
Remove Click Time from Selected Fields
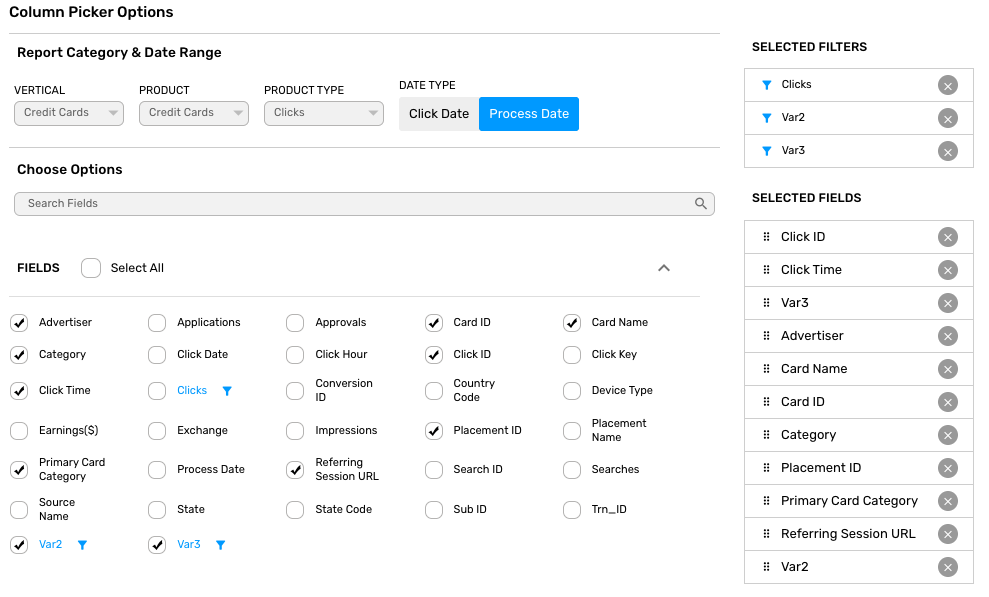pyautogui.click(x=947, y=270)
